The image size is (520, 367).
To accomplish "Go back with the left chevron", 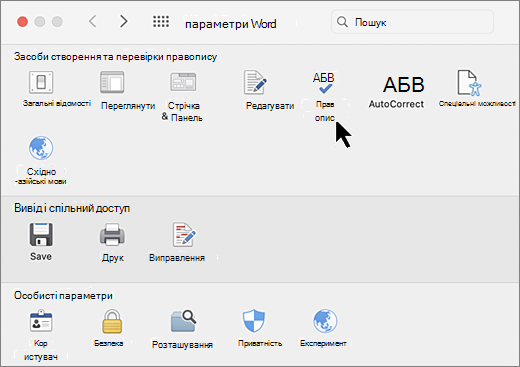I will pyautogui.click(x=93, y=22).
